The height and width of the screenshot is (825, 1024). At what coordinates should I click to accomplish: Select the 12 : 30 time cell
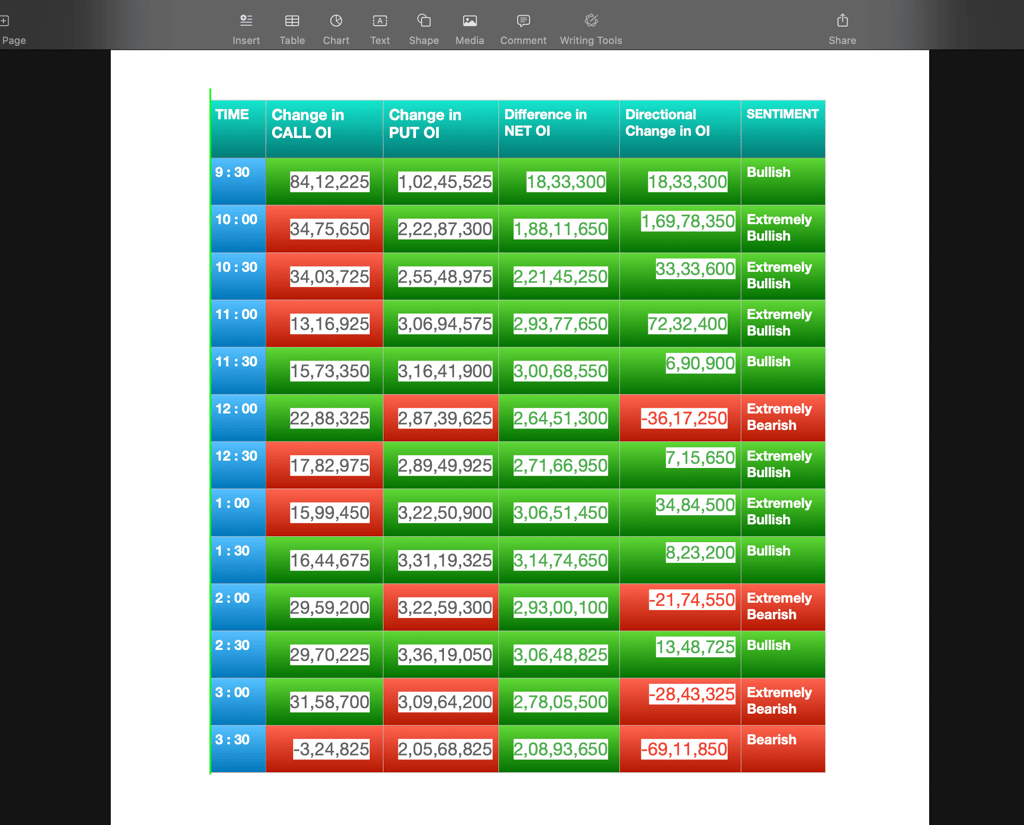tap(238, 465)
